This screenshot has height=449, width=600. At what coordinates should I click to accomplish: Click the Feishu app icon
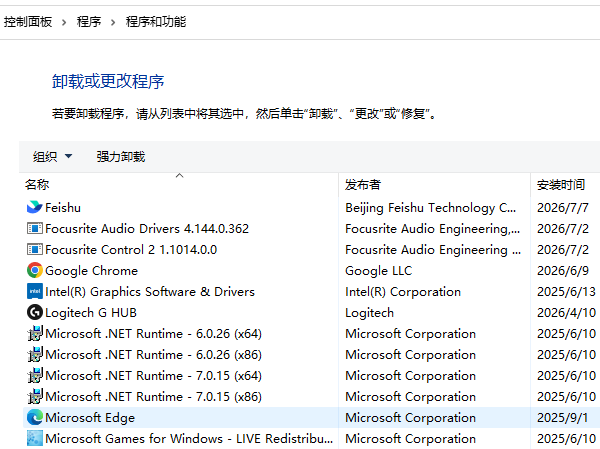tap(34, 207)
